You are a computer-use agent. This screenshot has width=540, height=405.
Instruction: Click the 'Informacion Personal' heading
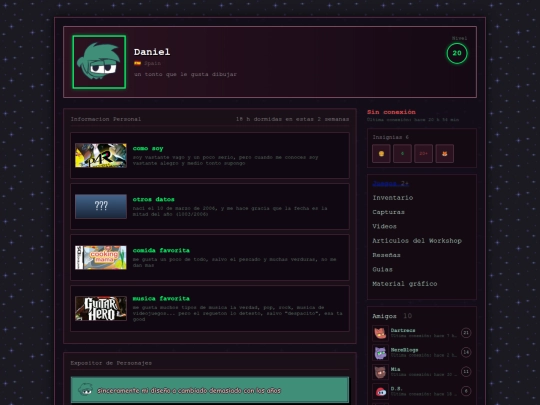[x=106, y=119]
